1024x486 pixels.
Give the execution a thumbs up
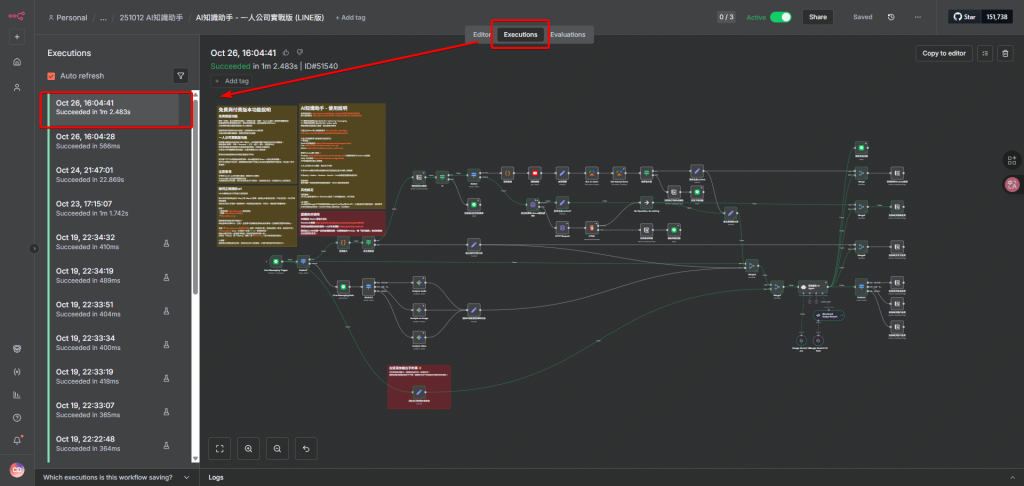[286, 52]
